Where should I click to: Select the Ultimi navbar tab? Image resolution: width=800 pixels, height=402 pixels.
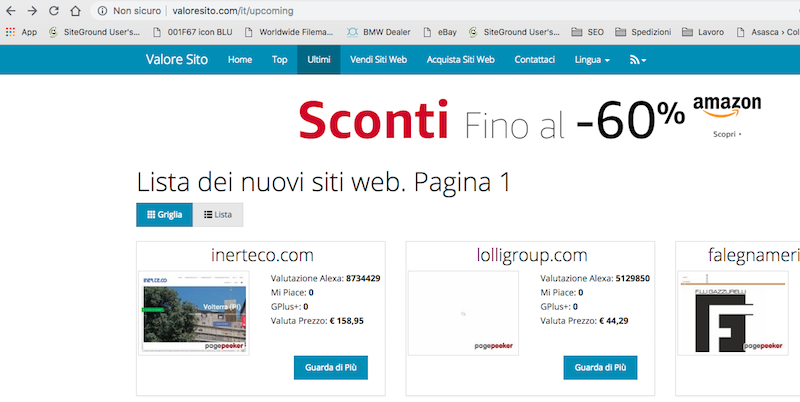tap(319, 60)
